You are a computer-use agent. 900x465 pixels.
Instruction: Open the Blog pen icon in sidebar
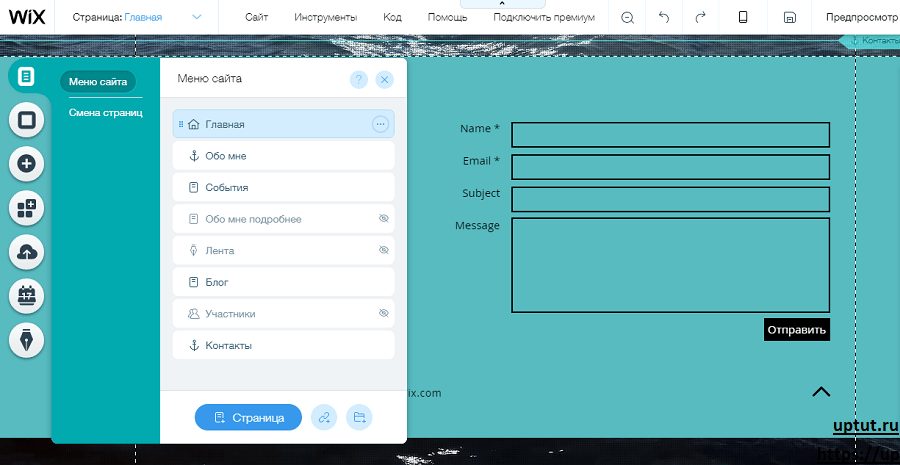click(x=26, y=340)
